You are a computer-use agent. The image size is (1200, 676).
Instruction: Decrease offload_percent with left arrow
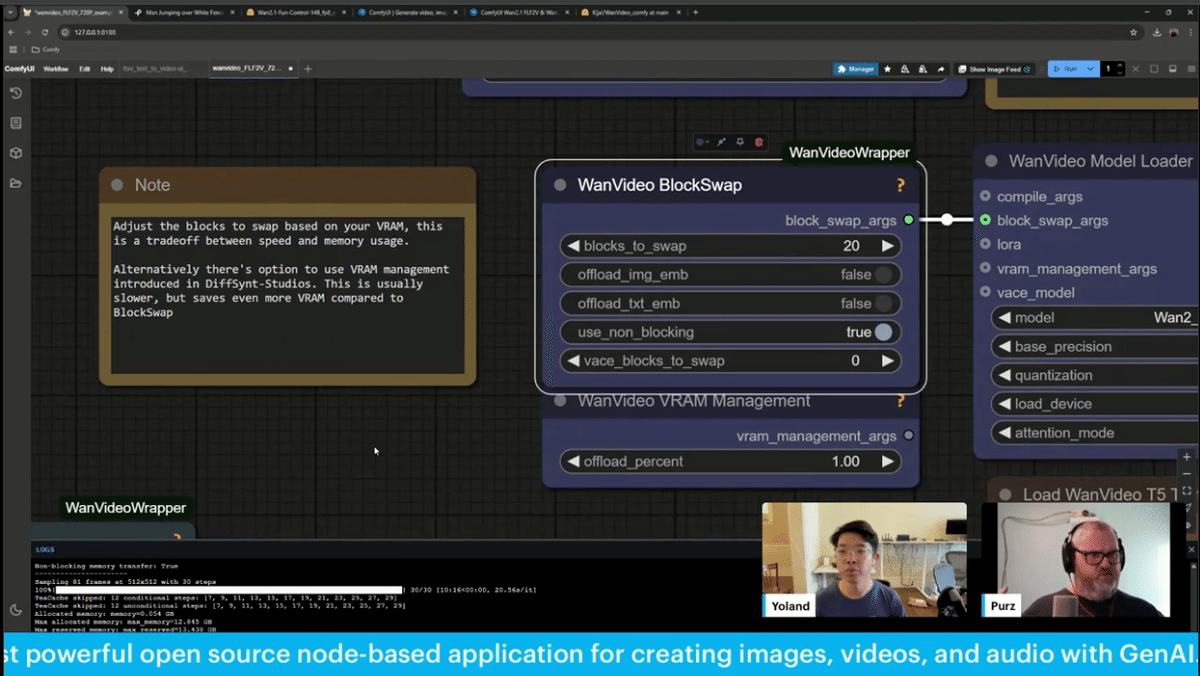pyautogui.click(x=573, y=462)
